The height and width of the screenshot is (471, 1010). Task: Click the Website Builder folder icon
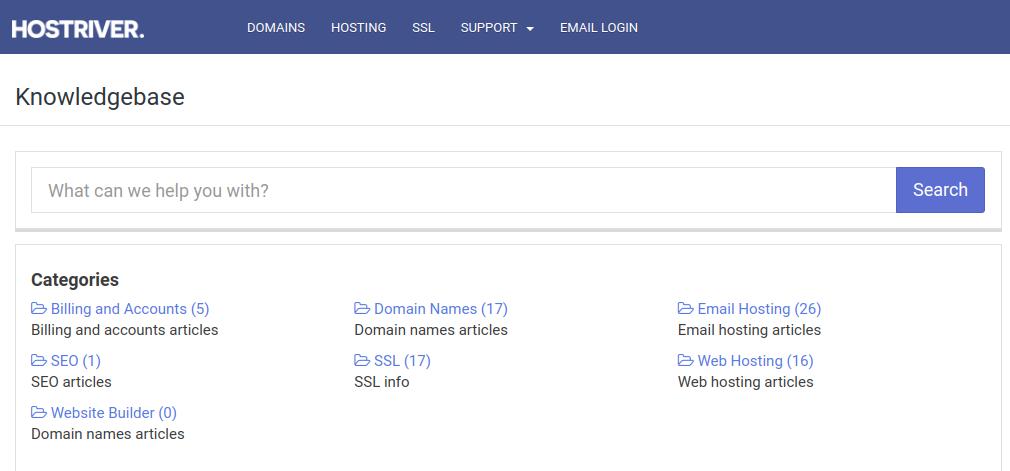tap(39, 413)
